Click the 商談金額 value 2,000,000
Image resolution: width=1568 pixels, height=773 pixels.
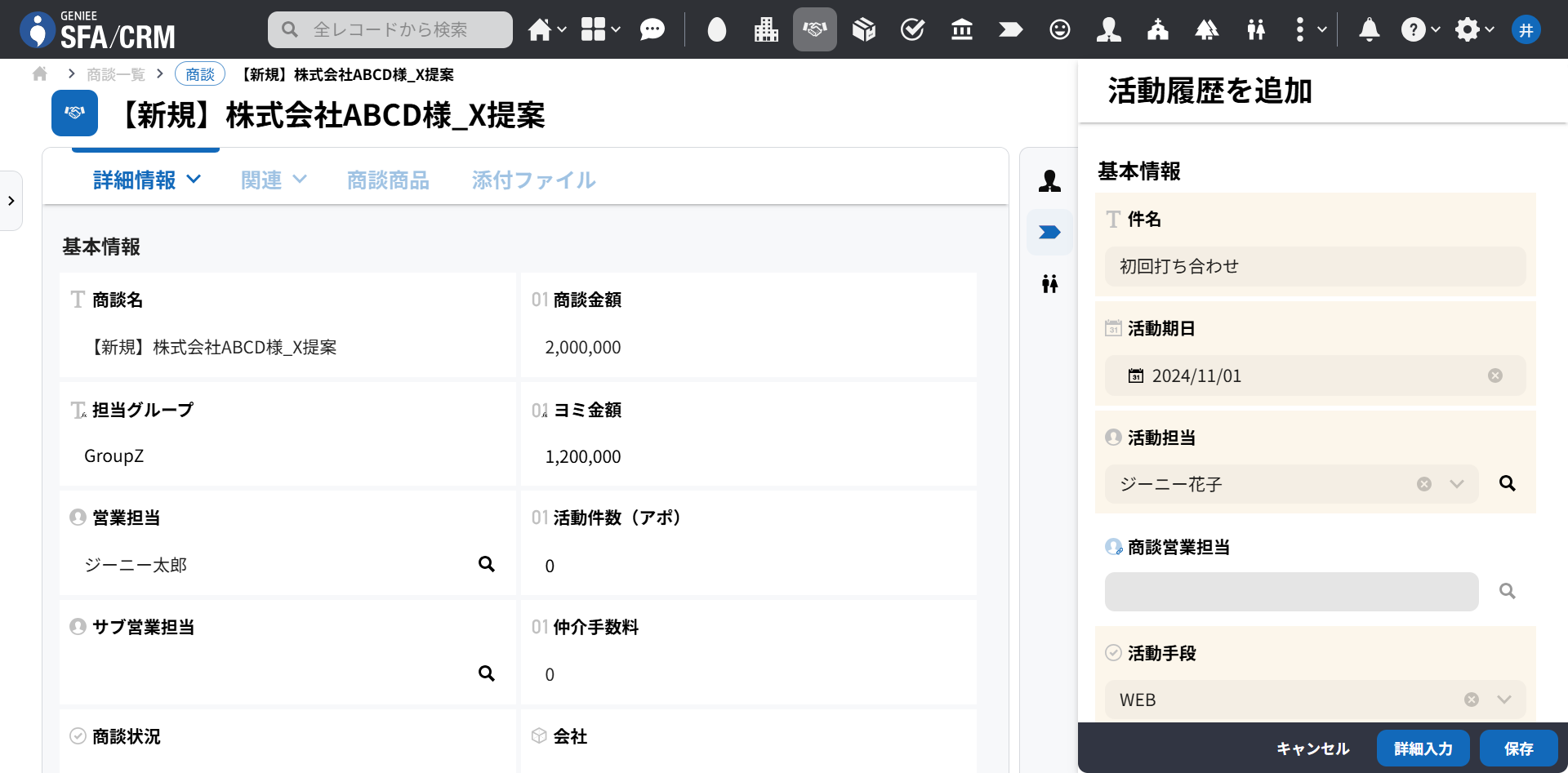583,348
